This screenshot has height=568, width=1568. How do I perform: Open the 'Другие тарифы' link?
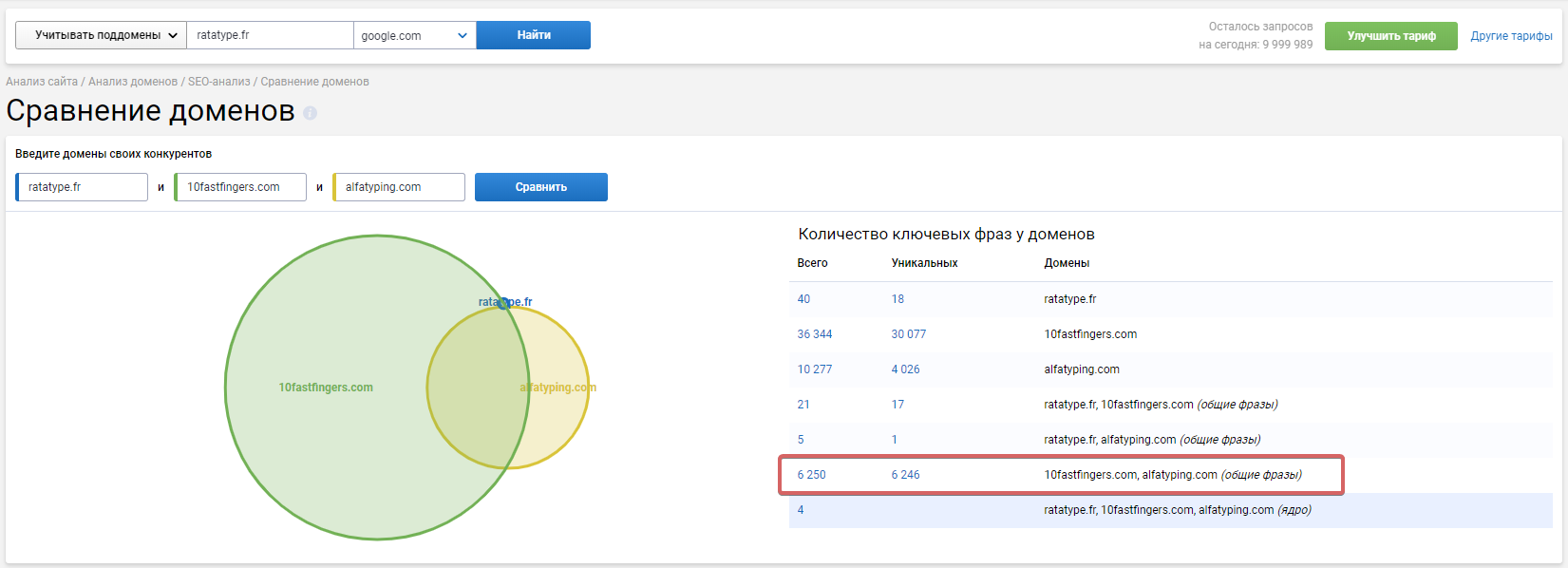[x=1511, y=36]
